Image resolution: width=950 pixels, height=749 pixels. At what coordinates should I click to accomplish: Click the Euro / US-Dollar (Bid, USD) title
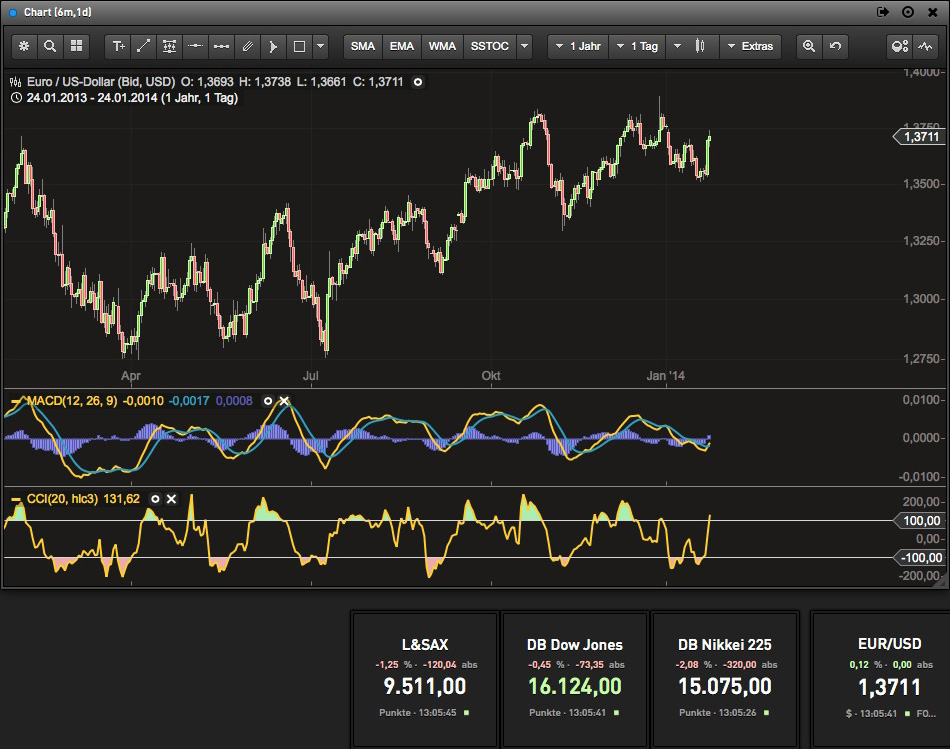101,82
